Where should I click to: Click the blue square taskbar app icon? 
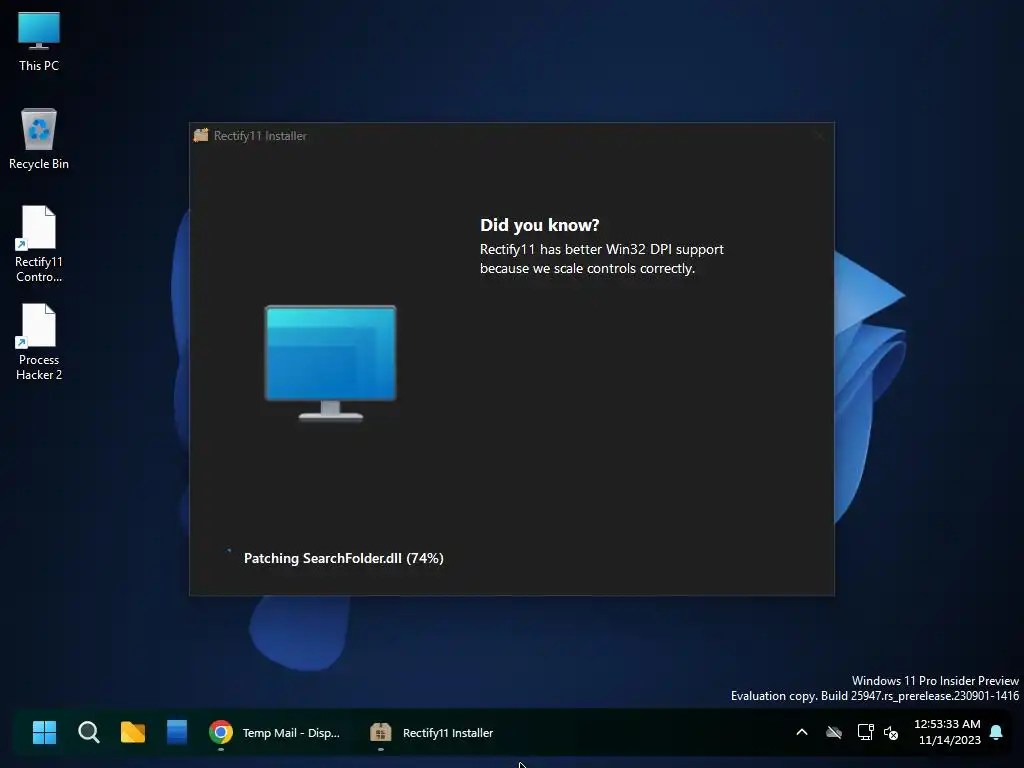pyautogui.click(x=176, y=732)
